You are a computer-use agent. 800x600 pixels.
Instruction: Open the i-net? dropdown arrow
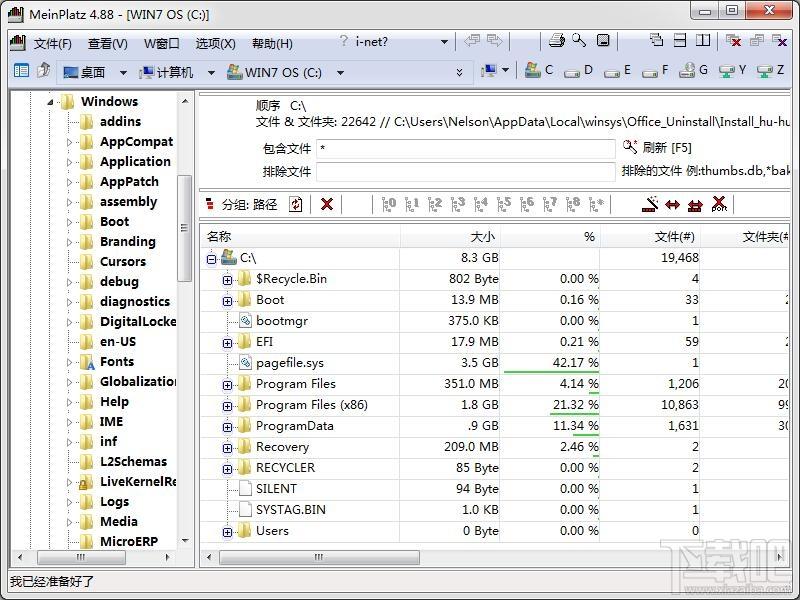[x=444, y=42]
